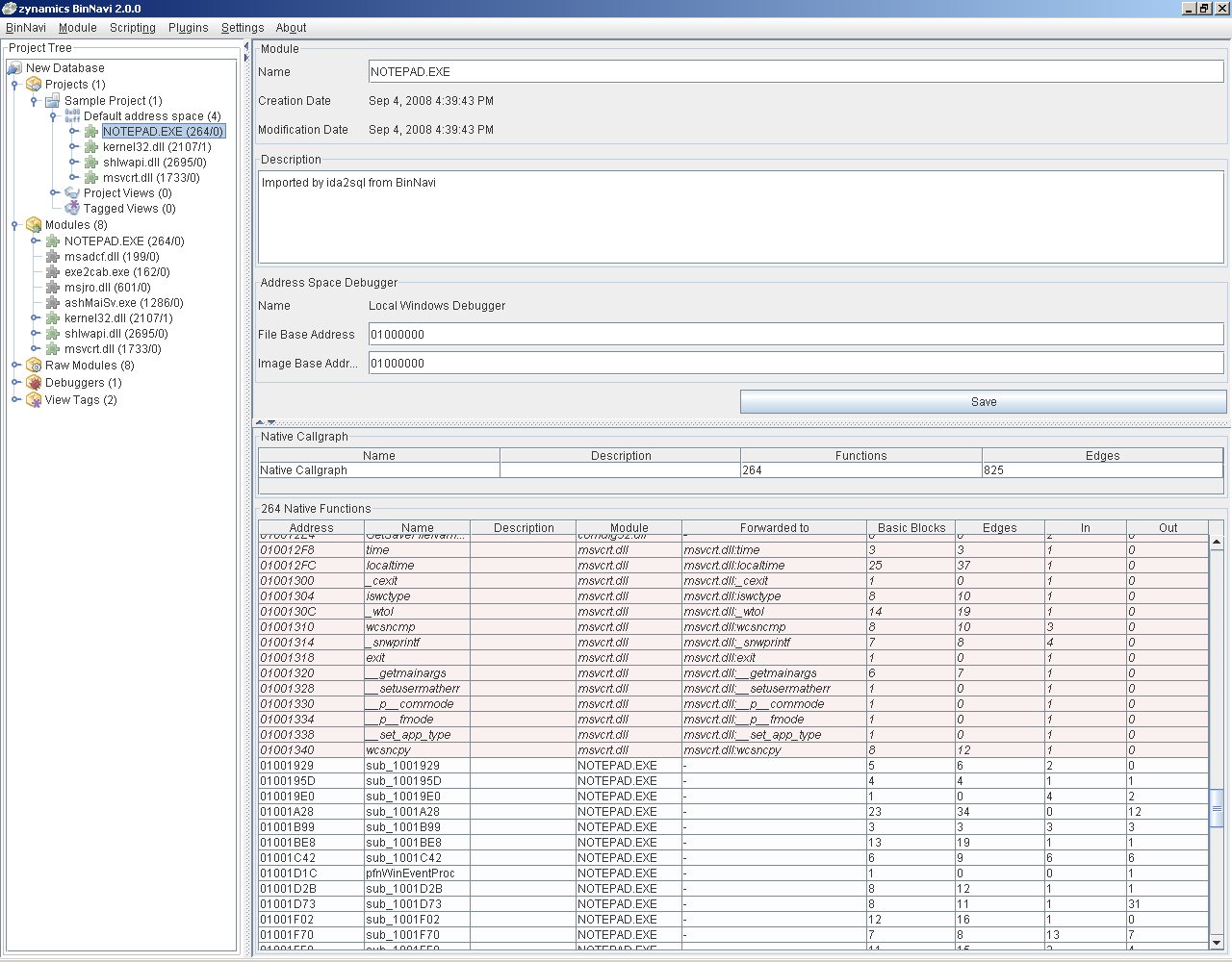Collapse the Projects (1) tree node
The image size is (1232, 962).
pos(14,85)
